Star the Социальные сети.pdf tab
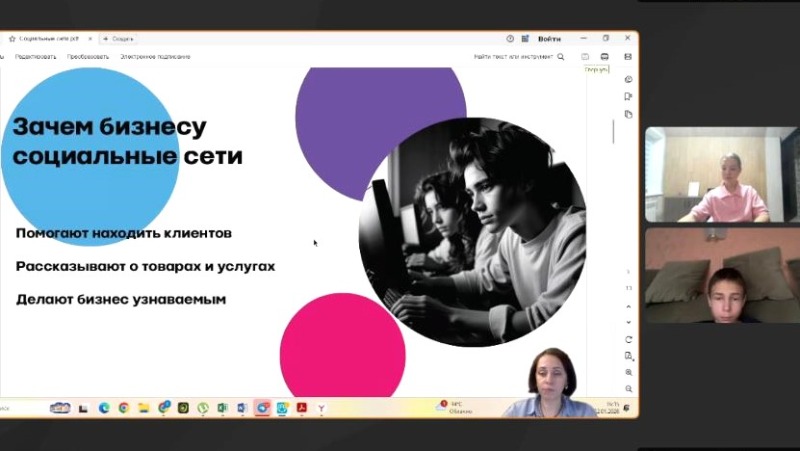Image resolution: width=800 pixels, height=451 pixels. click(12, 39)
